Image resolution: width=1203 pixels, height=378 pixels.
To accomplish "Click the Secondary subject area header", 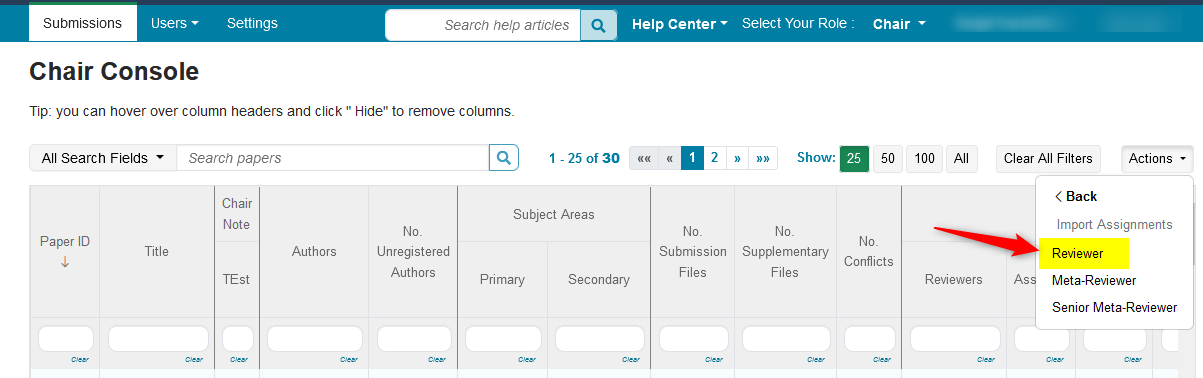I will (x=599, y=280).
